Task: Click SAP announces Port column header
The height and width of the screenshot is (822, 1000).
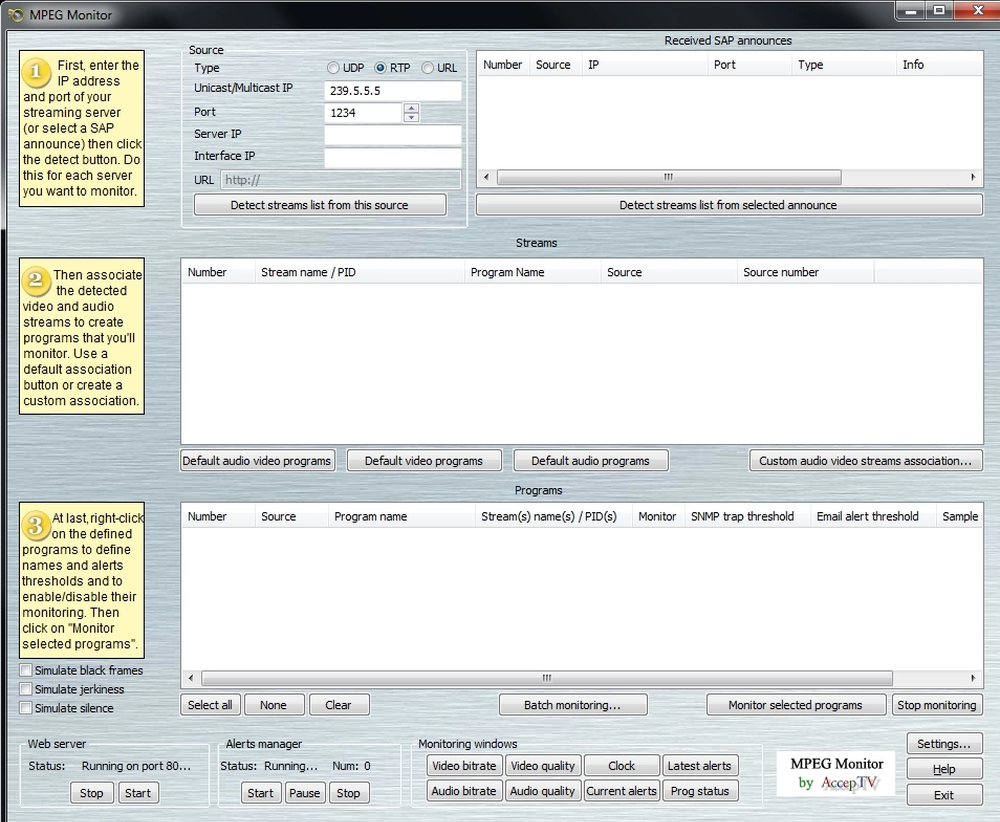Action: tap(749, 64)
